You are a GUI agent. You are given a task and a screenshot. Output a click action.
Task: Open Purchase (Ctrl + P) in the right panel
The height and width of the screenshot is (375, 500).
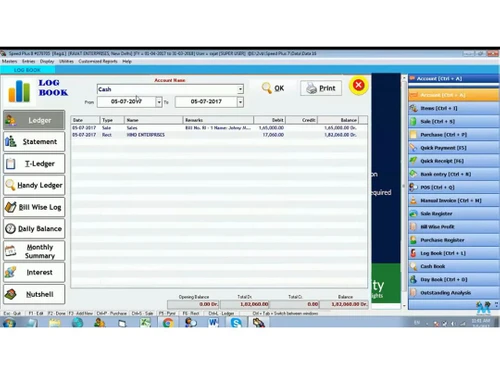(454, 135)
